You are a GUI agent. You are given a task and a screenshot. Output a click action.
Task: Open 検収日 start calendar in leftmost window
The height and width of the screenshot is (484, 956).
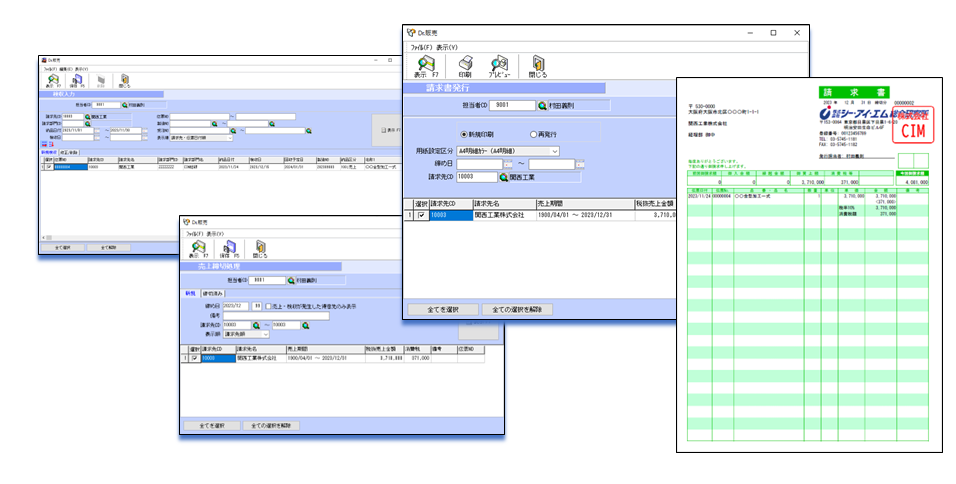click(x=97, y=138)
